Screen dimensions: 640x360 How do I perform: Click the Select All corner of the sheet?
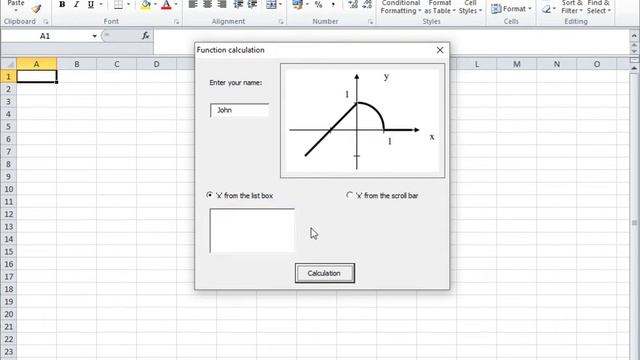coord(9,64)
